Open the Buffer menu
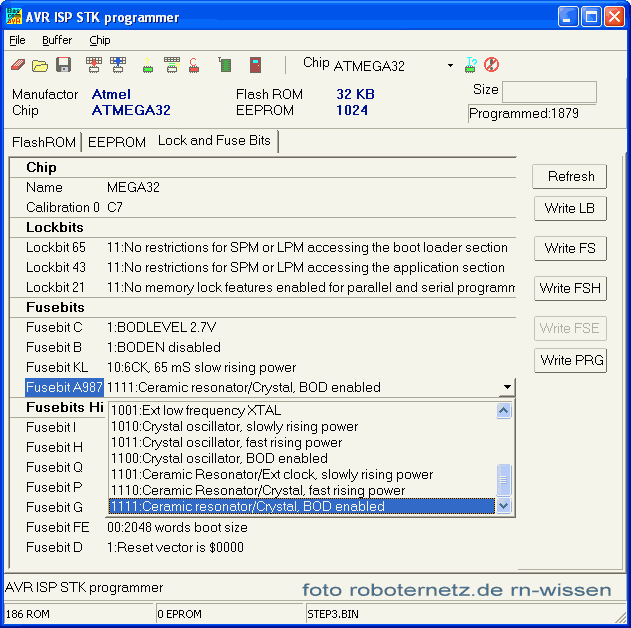Viewport: 631px width, 628px height. click(x=57, y=40)
